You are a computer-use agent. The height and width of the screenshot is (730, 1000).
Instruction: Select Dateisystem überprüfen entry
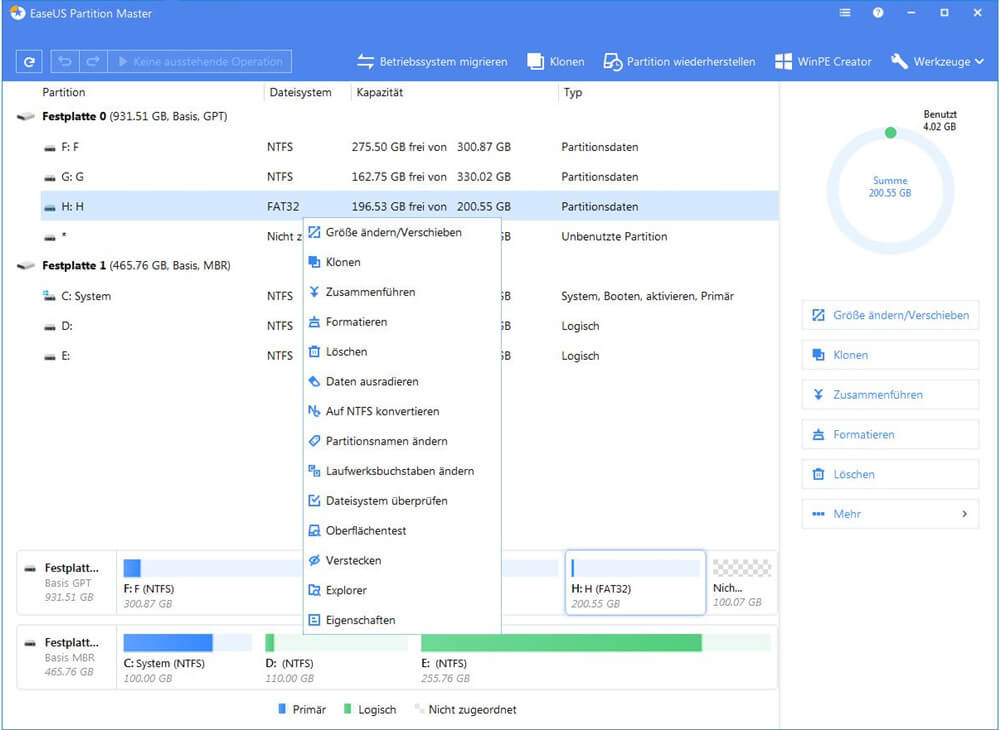point(402,501)
